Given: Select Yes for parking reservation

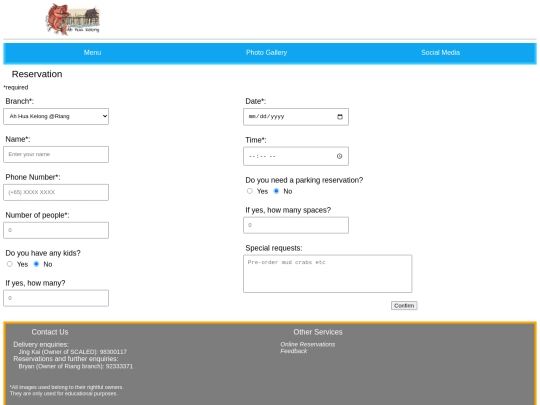Looking at the screenshot, I should 250,191.
